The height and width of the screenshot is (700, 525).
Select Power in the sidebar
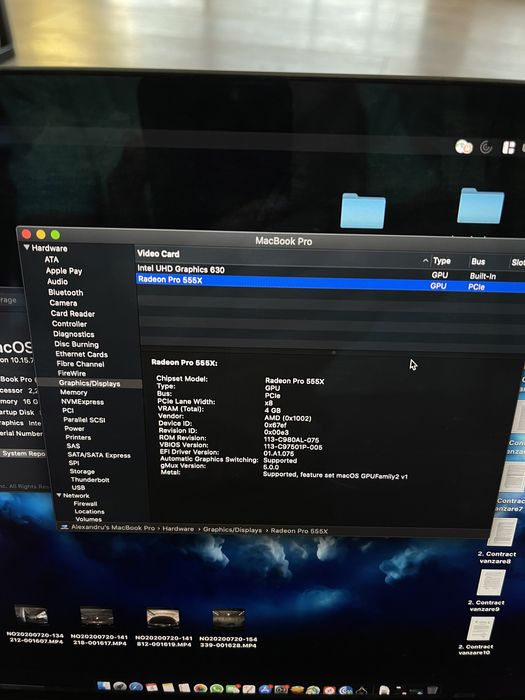tap(74, 429)
